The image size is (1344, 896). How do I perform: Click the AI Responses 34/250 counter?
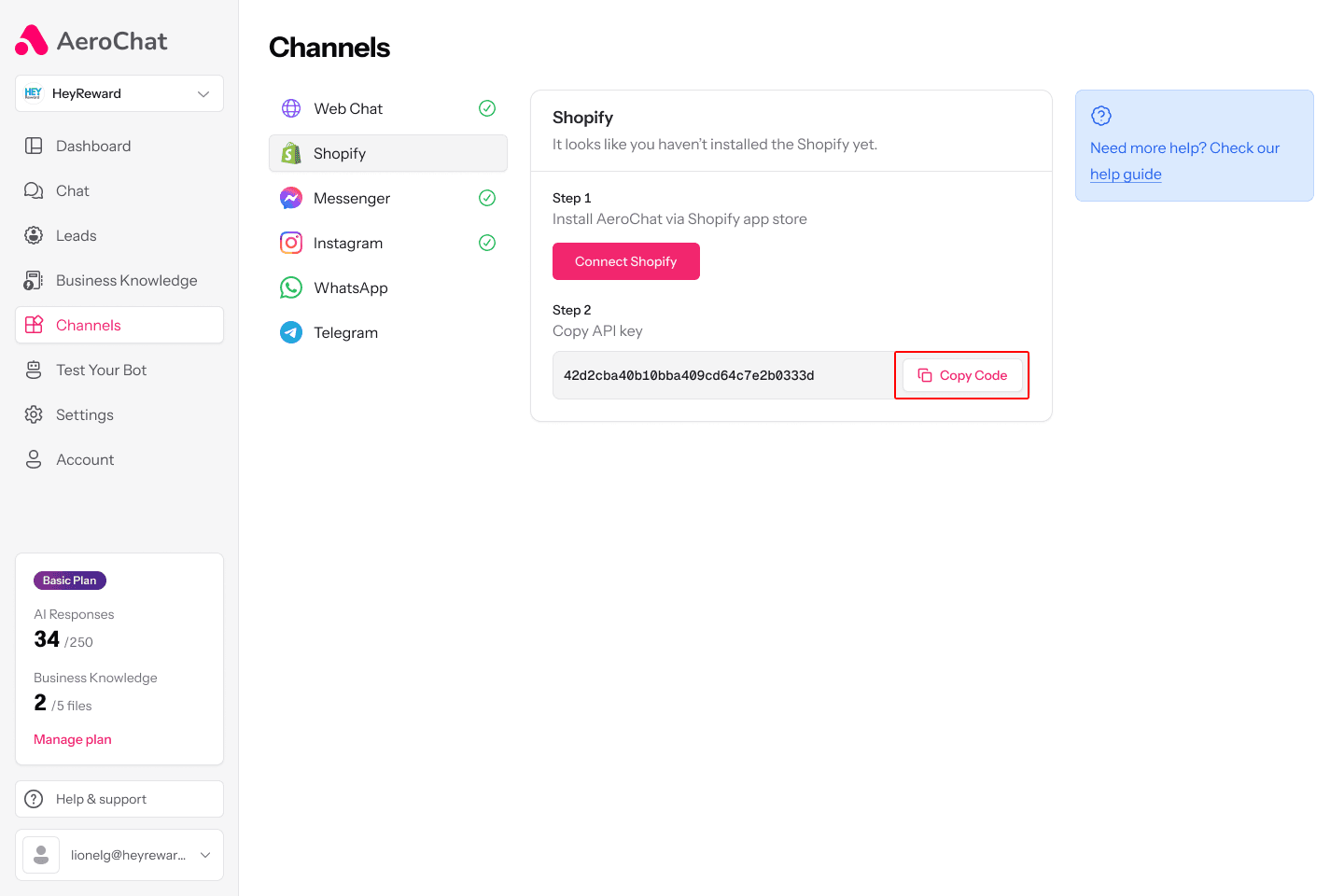[x=63, y=639]
